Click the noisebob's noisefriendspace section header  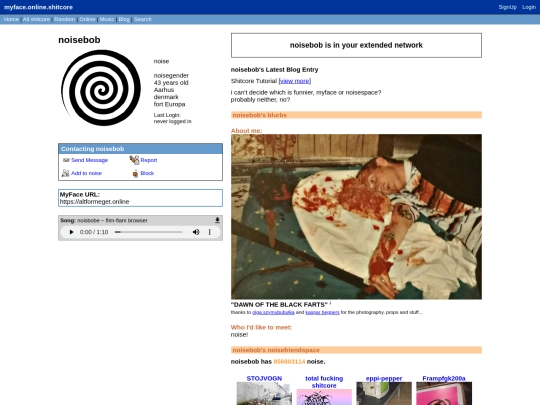tap(356, 350)
